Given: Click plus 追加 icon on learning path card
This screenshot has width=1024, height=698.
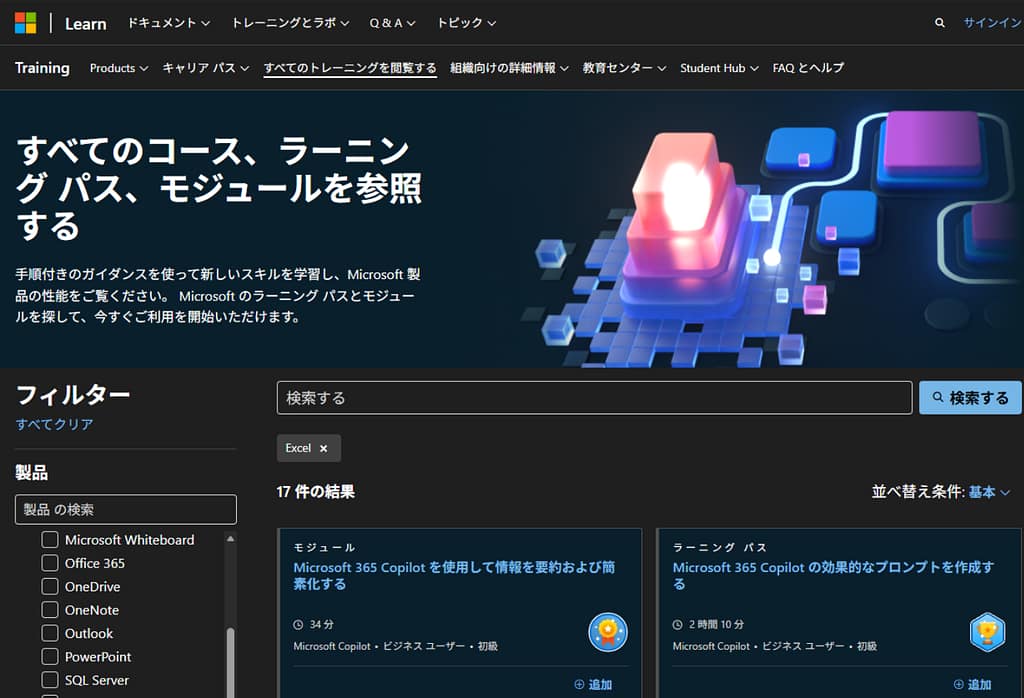Looking at the screenshot, I should (958, 685).
